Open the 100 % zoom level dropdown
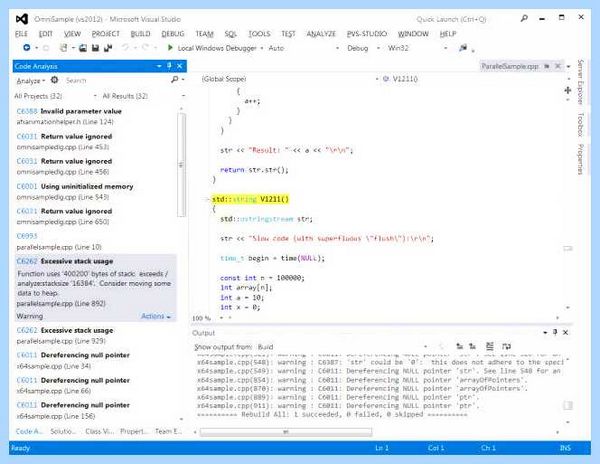Screen dimensions: 600x464 [x=207, y=318]
